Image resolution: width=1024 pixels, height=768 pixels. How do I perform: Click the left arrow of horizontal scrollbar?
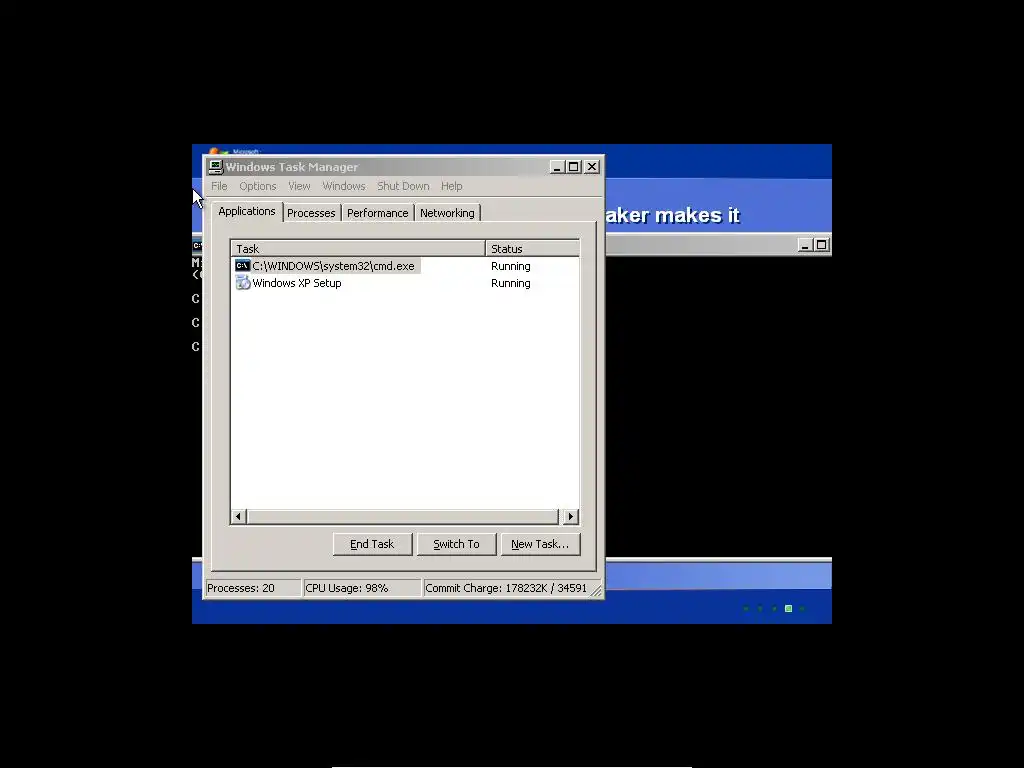tap(238, 517)
